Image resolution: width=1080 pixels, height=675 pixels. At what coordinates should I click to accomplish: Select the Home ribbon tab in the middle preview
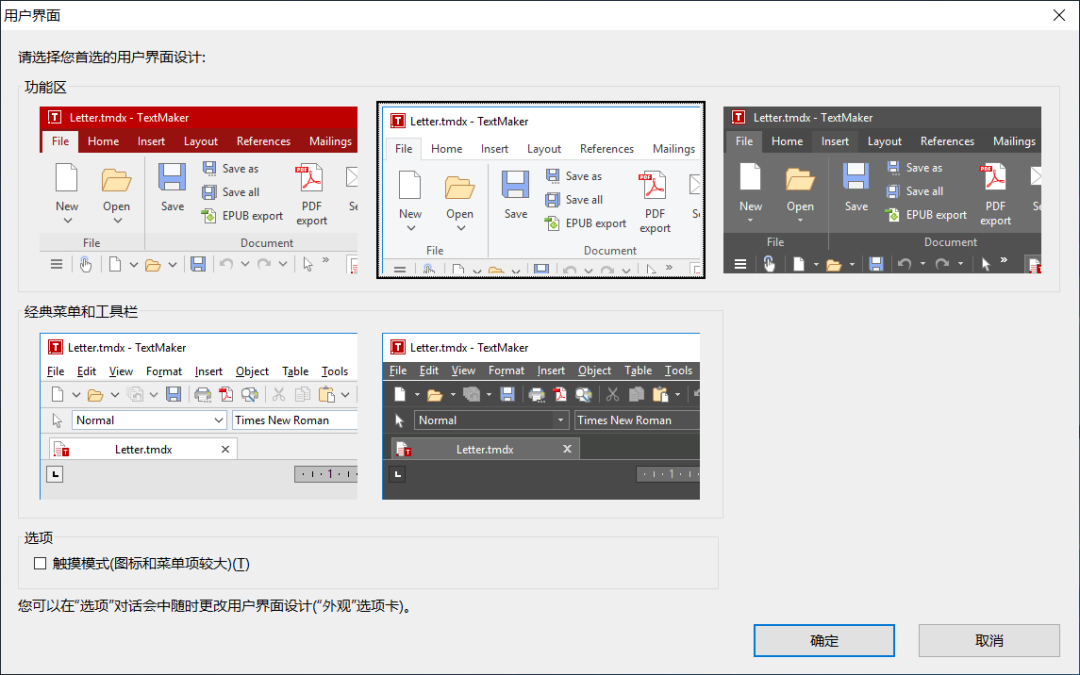click(447, 148)
